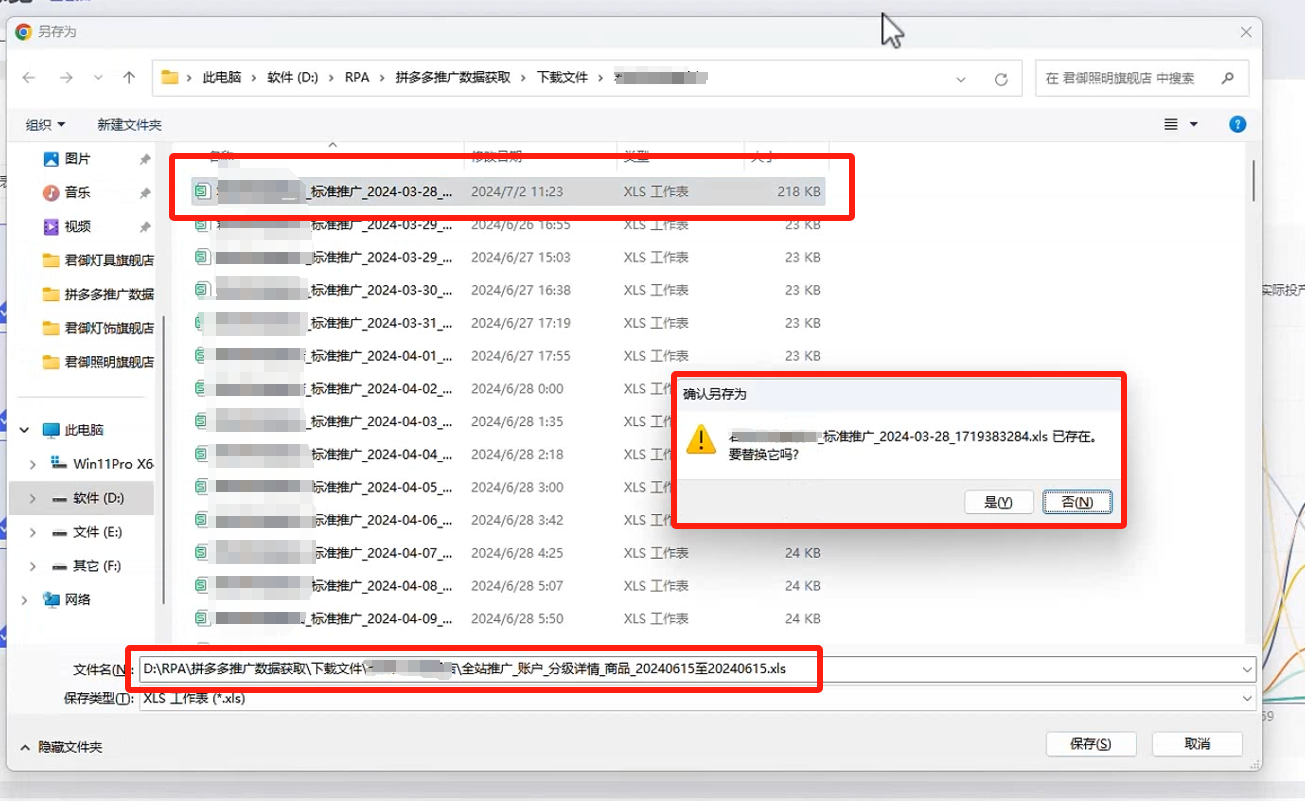The image size is (1305, 801).
Task: Click 新建文件夹 in the toolbar
Action: tap(129, 125)
